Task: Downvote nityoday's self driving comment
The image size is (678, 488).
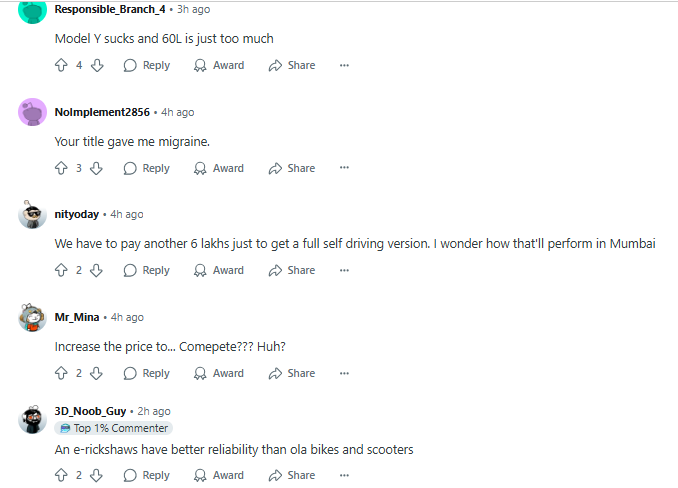Action: [x=97, y=271]
